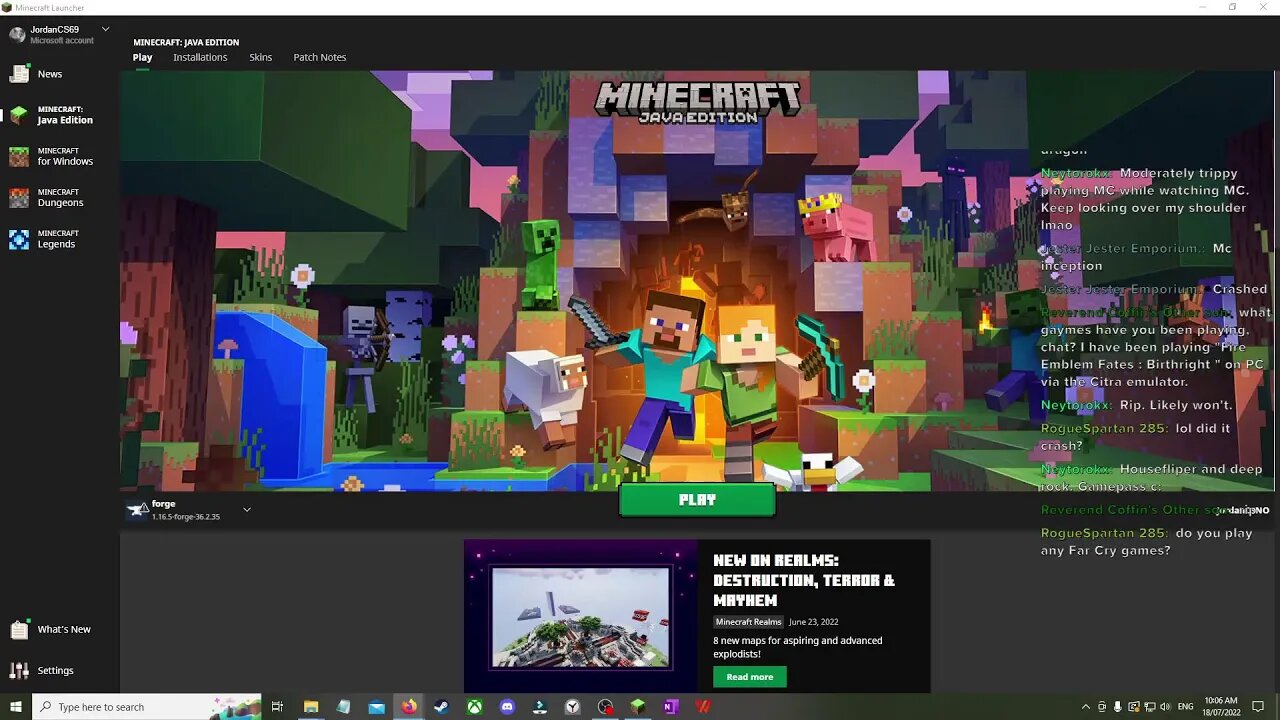
Task: Switch to the Play tab
Action: (142, 57)
